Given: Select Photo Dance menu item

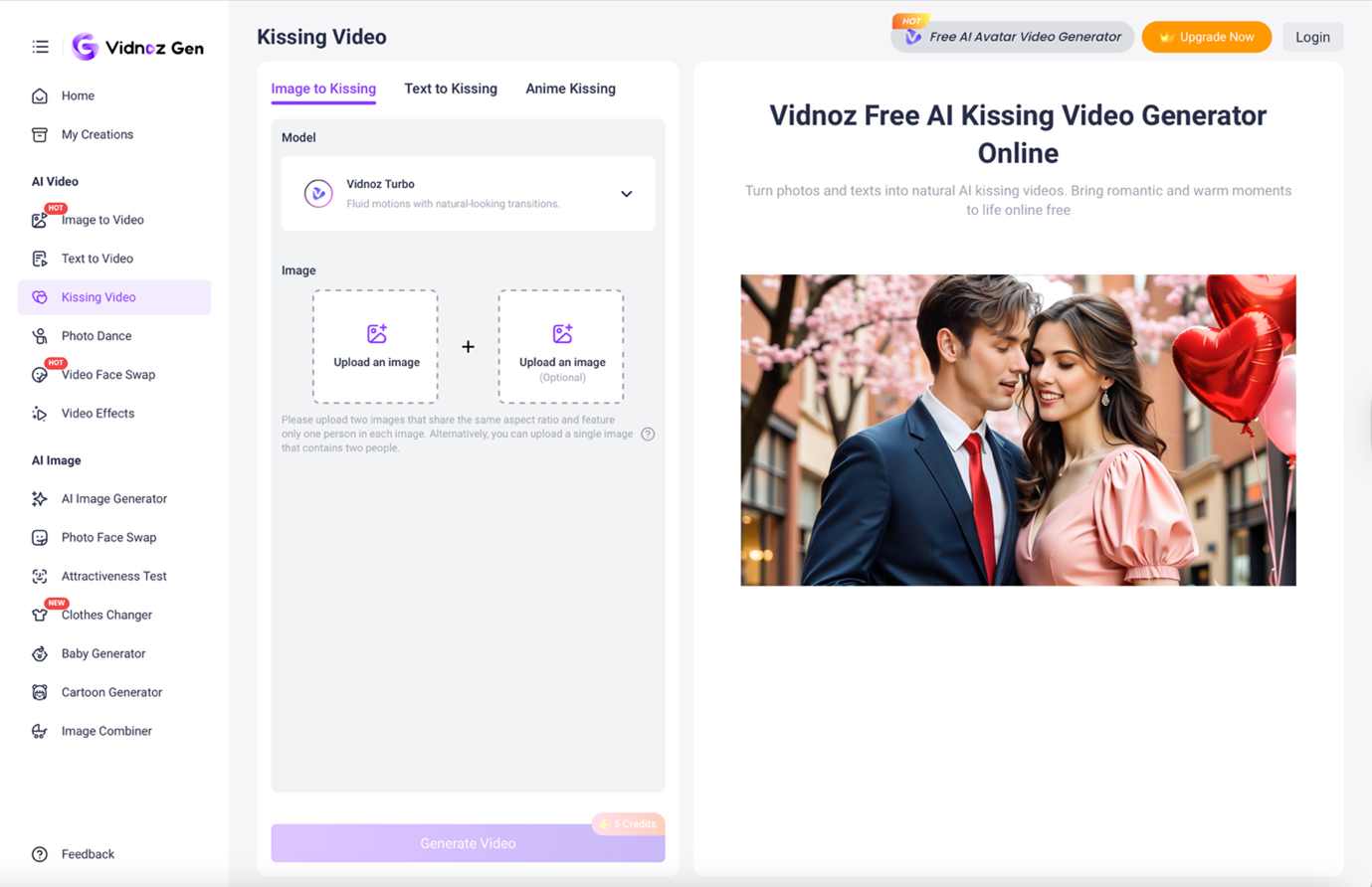Looking at the screenshot, I should pos(114,336).
